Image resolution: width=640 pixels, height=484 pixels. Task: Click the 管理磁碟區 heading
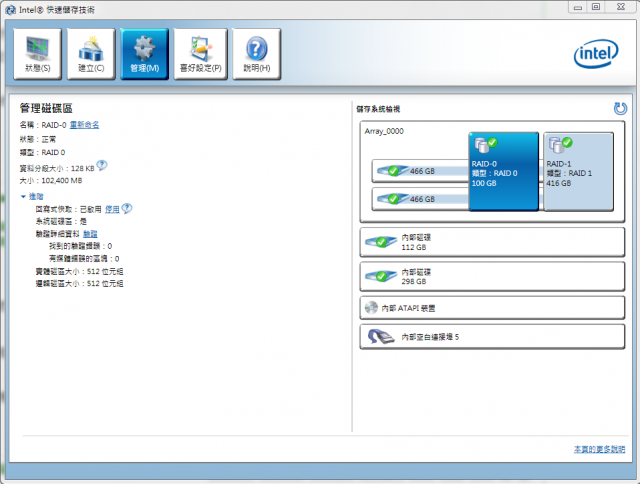(x=46, y=108)
